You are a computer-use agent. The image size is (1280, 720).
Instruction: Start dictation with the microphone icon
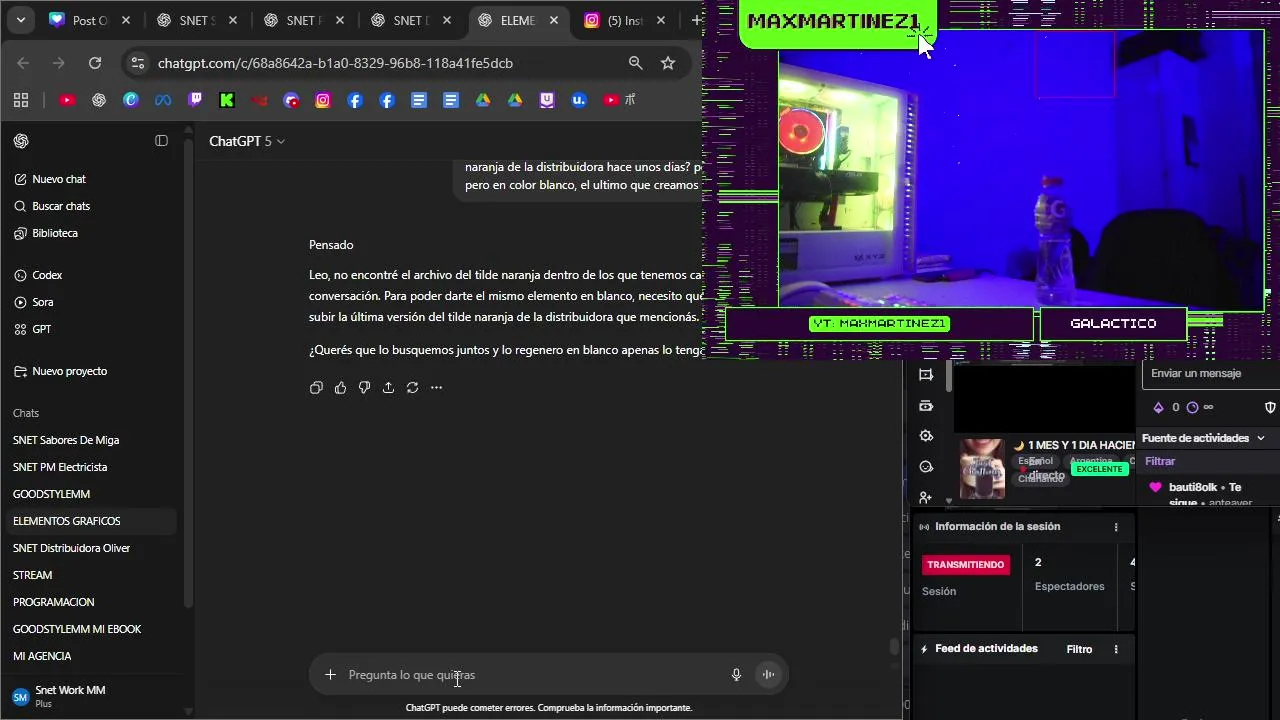tap(736, 675)
